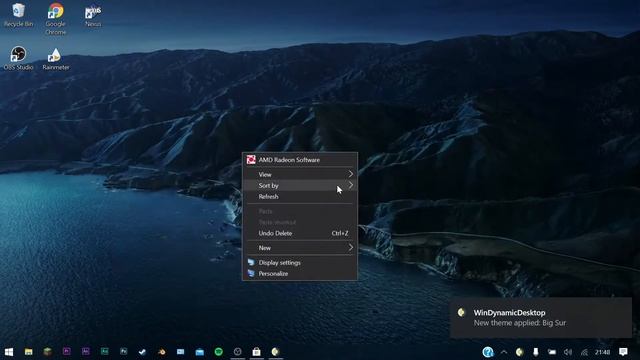Open AMD Radeon Software from context menu
This screenshot has height=360, width=640.
coord(300,160)
